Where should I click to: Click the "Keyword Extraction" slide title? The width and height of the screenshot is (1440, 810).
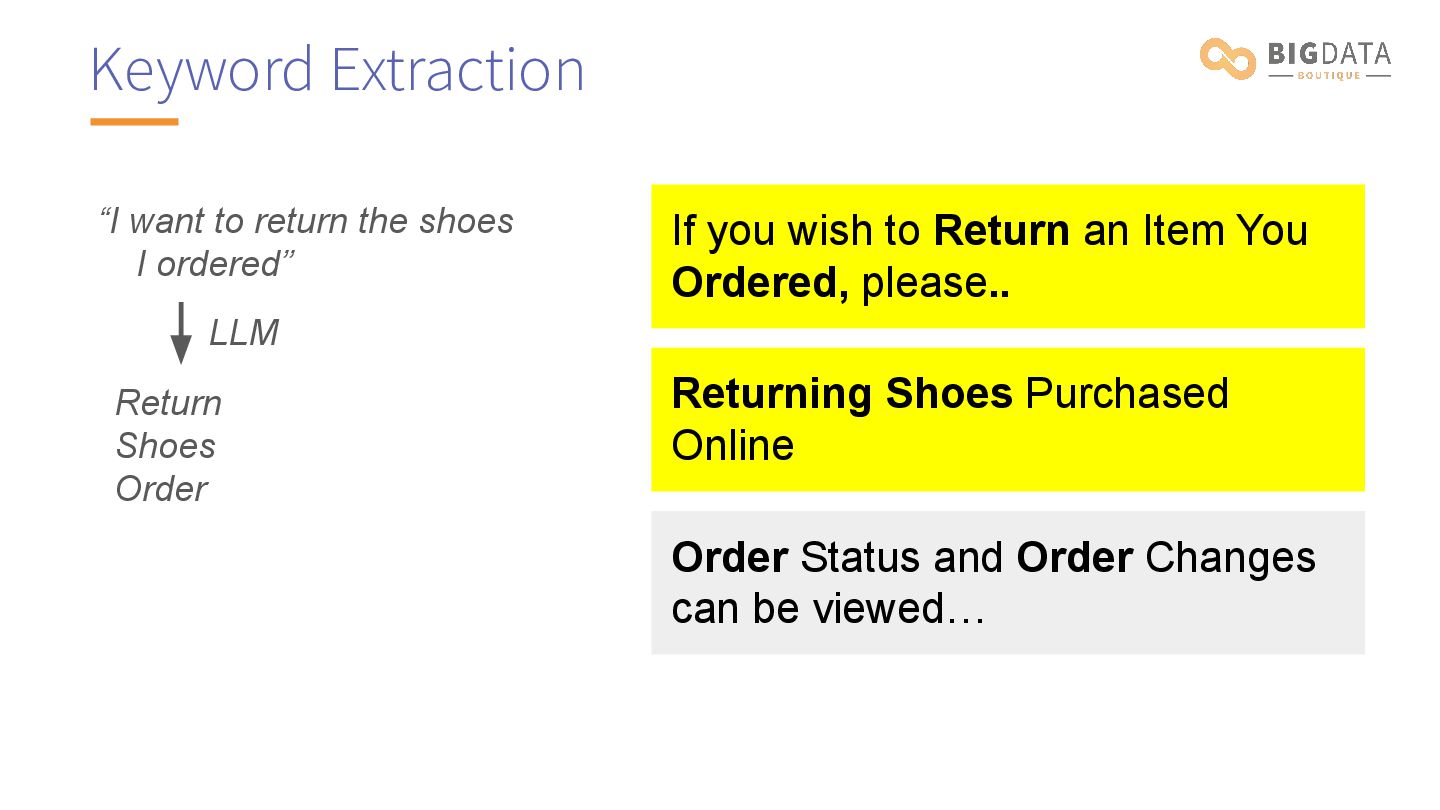click(x=337, y=70)
